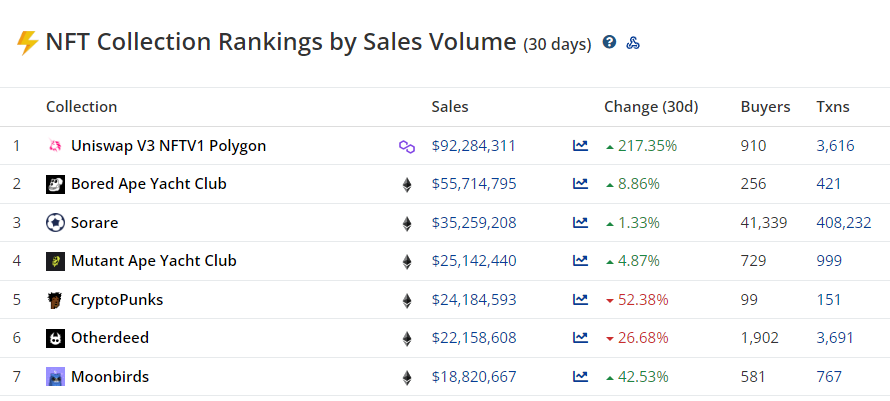This screenshot has height=401, width=890.
Task: Click the Mutant Ape Yacht Club logo
Action: point(56,262)
